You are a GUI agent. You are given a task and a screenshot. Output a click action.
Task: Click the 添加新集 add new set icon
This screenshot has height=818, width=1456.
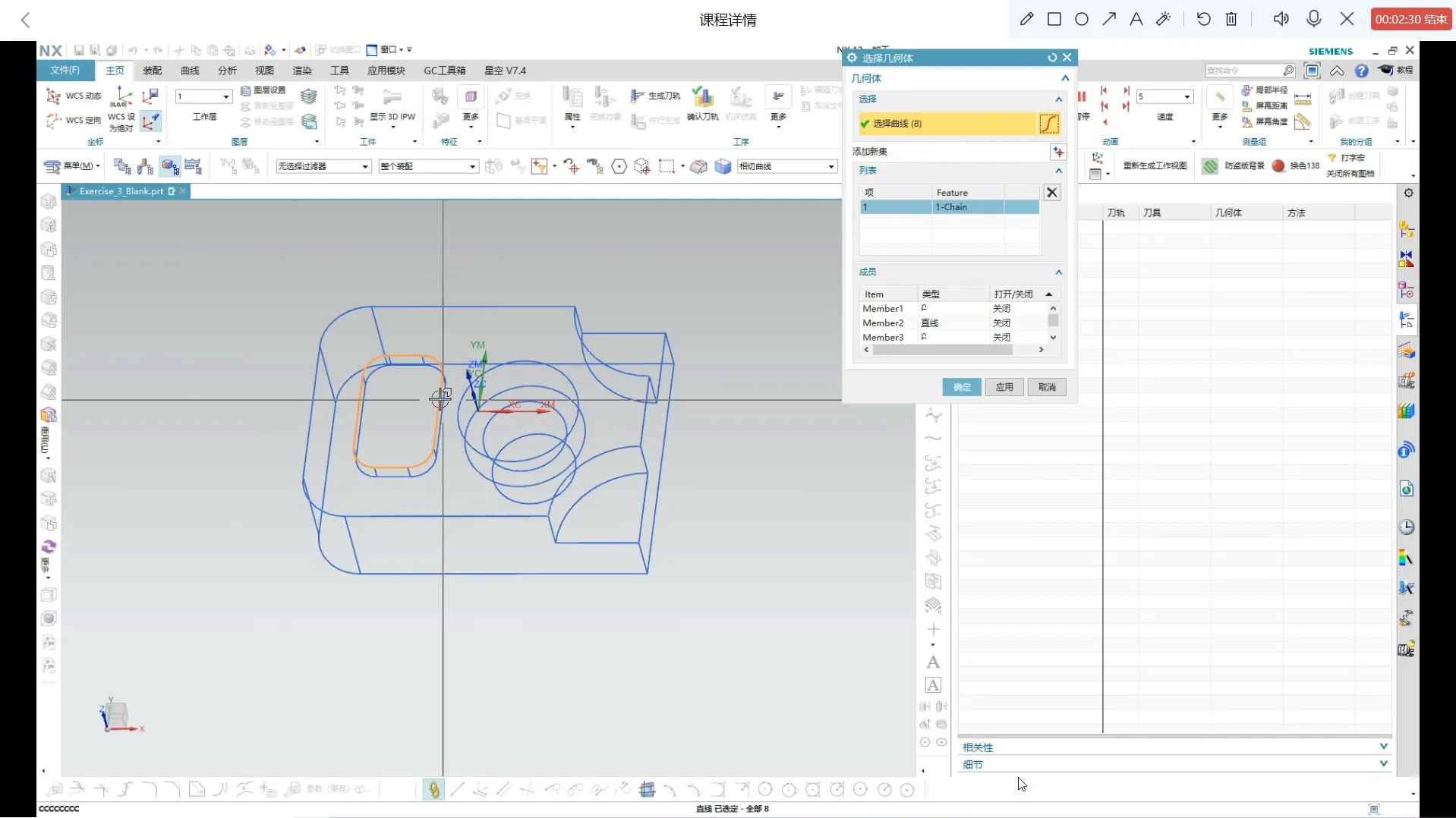[1057, 152]
